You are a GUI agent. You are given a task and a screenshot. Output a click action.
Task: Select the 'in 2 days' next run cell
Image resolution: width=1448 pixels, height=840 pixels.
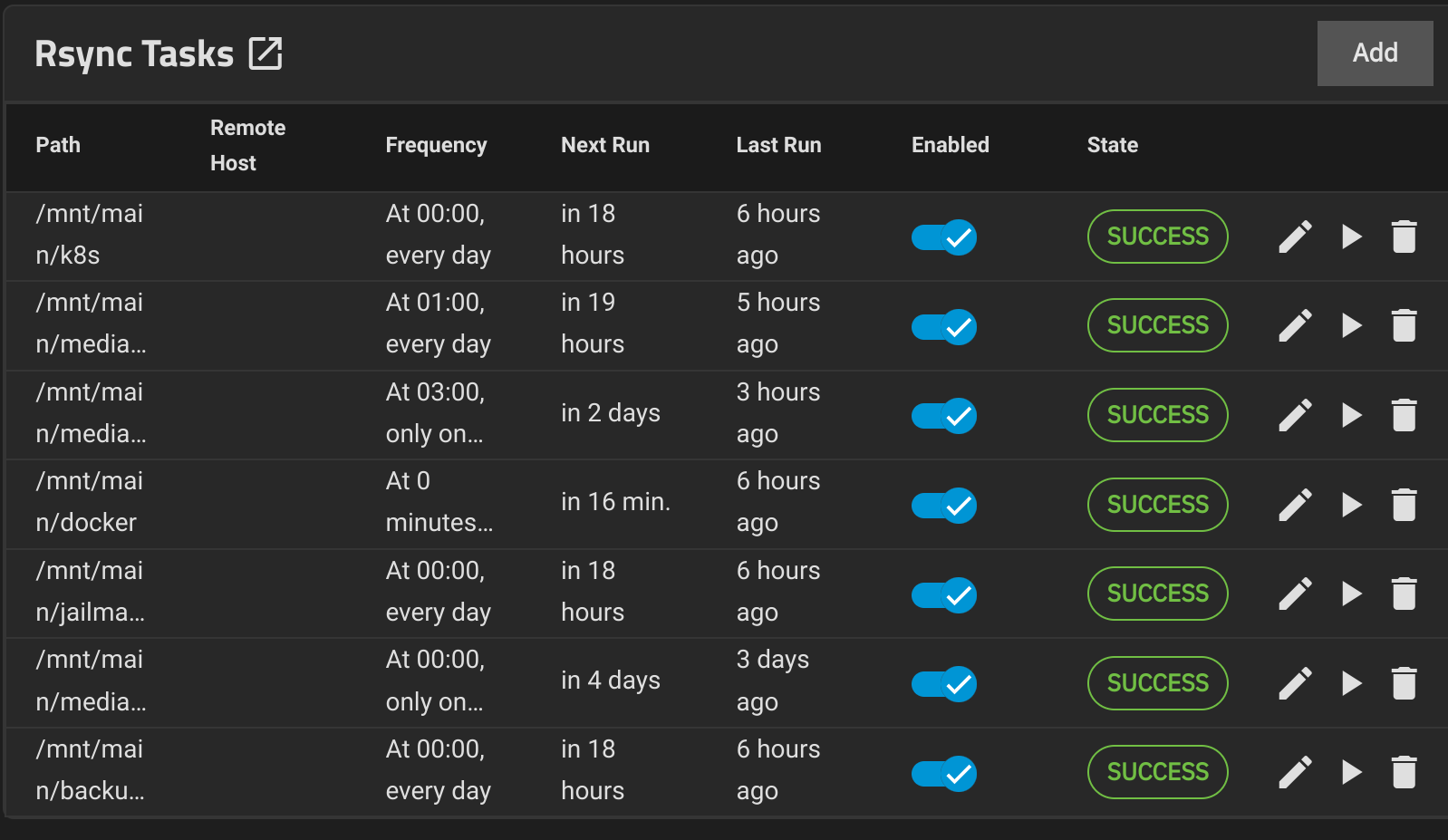click(611, 413)
